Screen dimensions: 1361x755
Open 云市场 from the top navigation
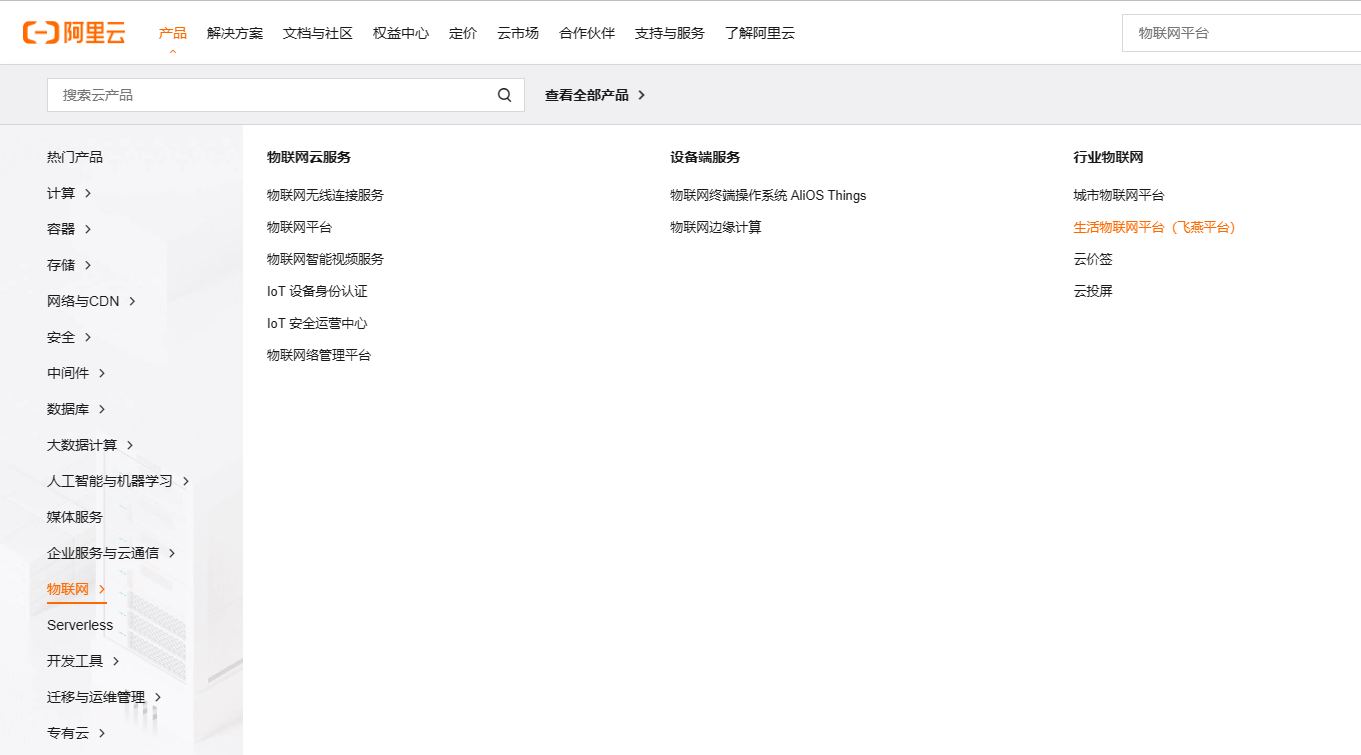click(518, 33)
